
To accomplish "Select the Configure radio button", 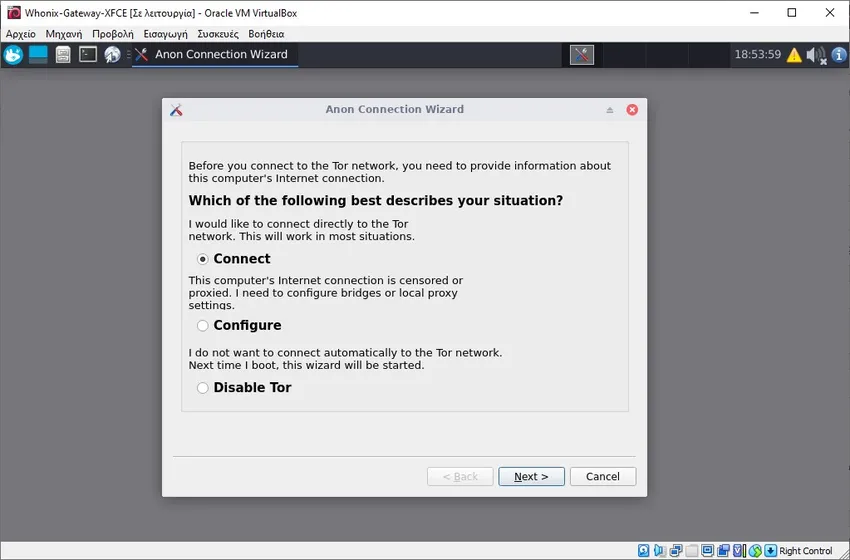I will pyautogui.click(x=202, y=325).
